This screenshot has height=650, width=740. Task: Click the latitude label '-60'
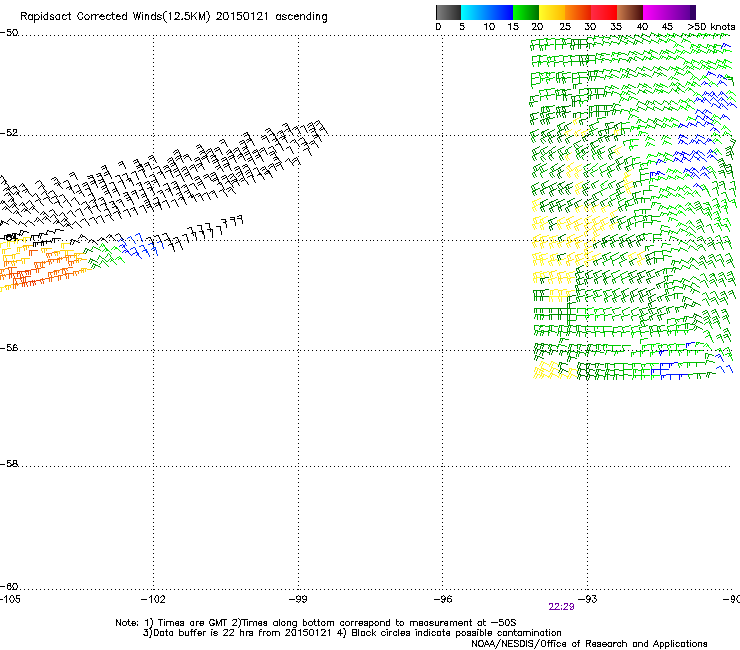click(9, 587)
